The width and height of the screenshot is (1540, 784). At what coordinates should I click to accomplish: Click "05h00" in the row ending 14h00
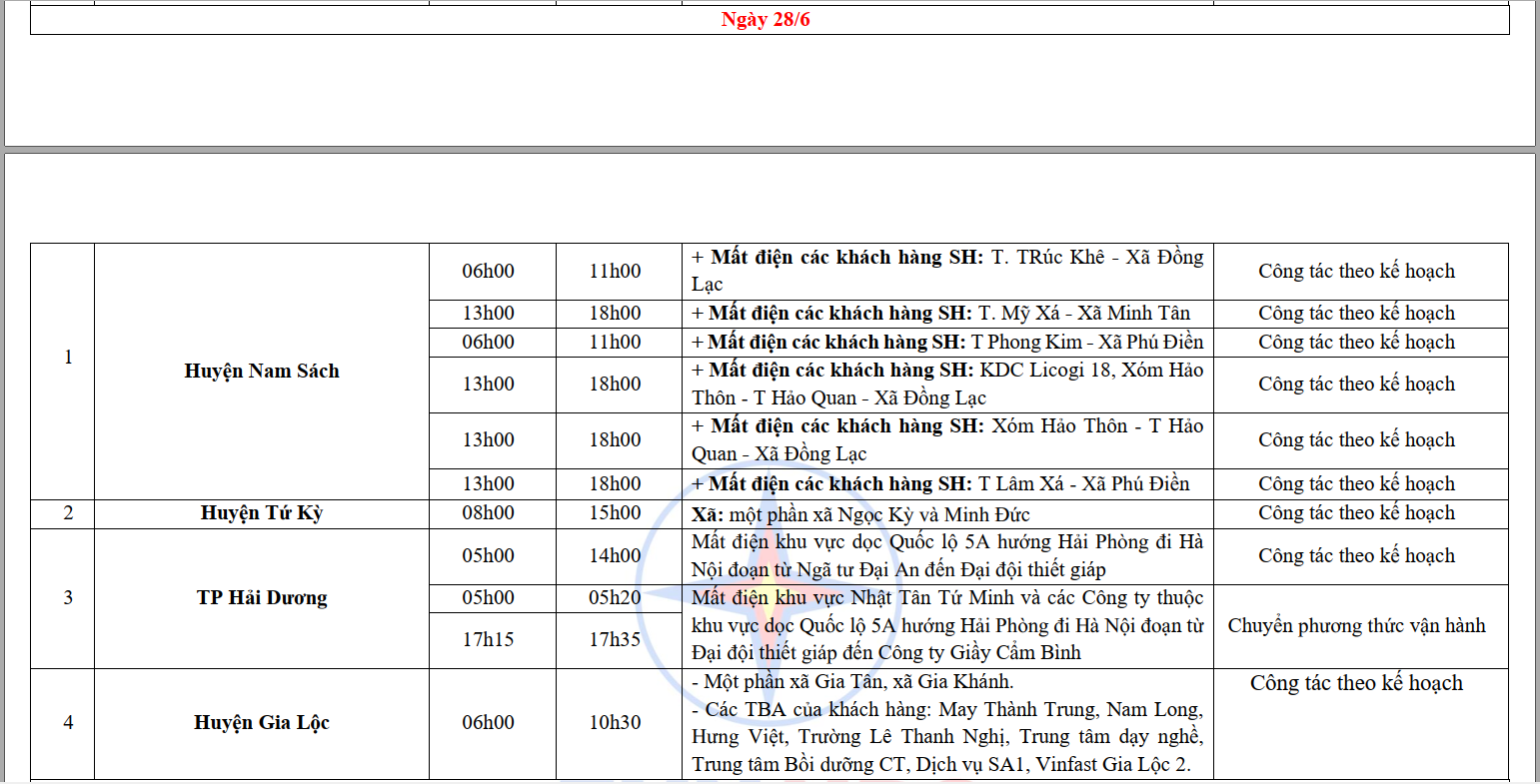pyautogui.click(x=489, y=556)
